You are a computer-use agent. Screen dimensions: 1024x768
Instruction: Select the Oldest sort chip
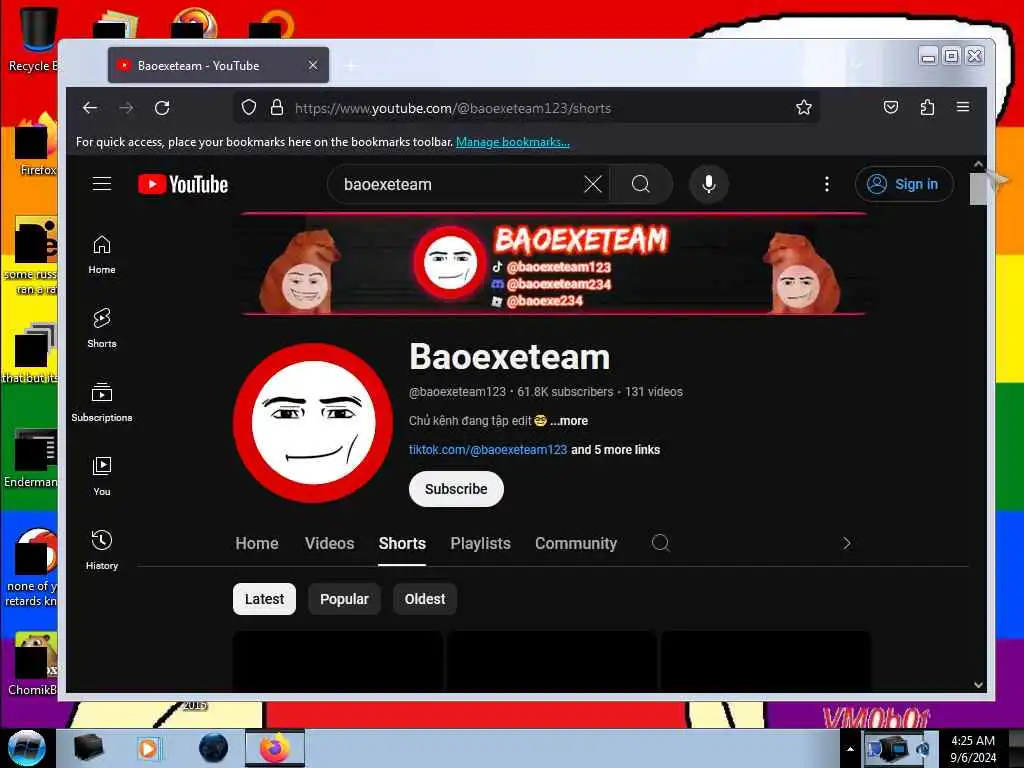tap(424, 599)
